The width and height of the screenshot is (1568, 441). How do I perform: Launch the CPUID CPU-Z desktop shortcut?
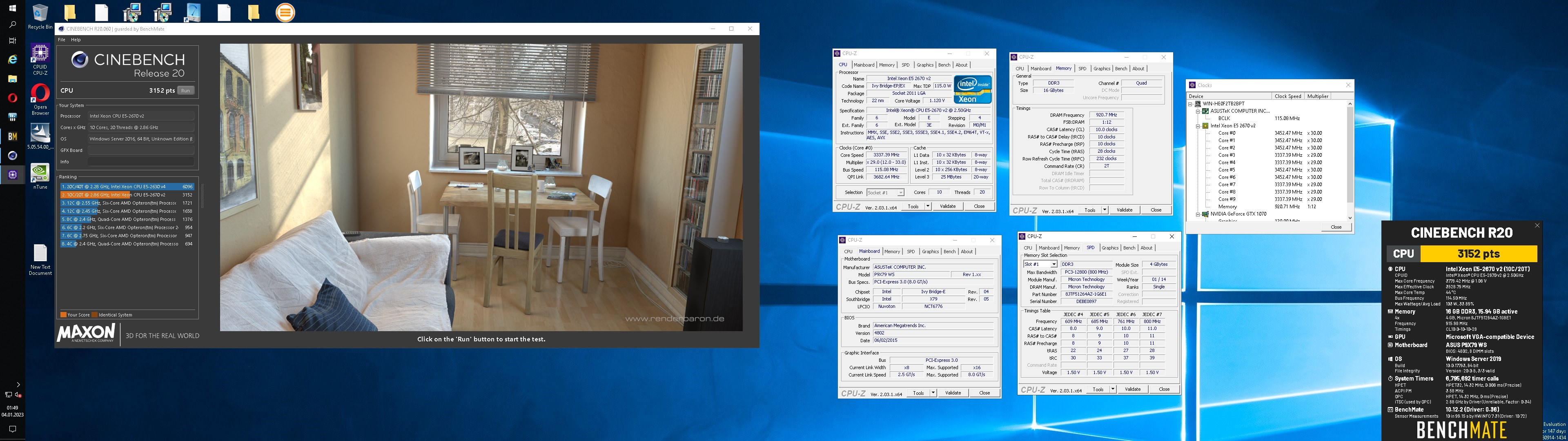tap(40, 60)
